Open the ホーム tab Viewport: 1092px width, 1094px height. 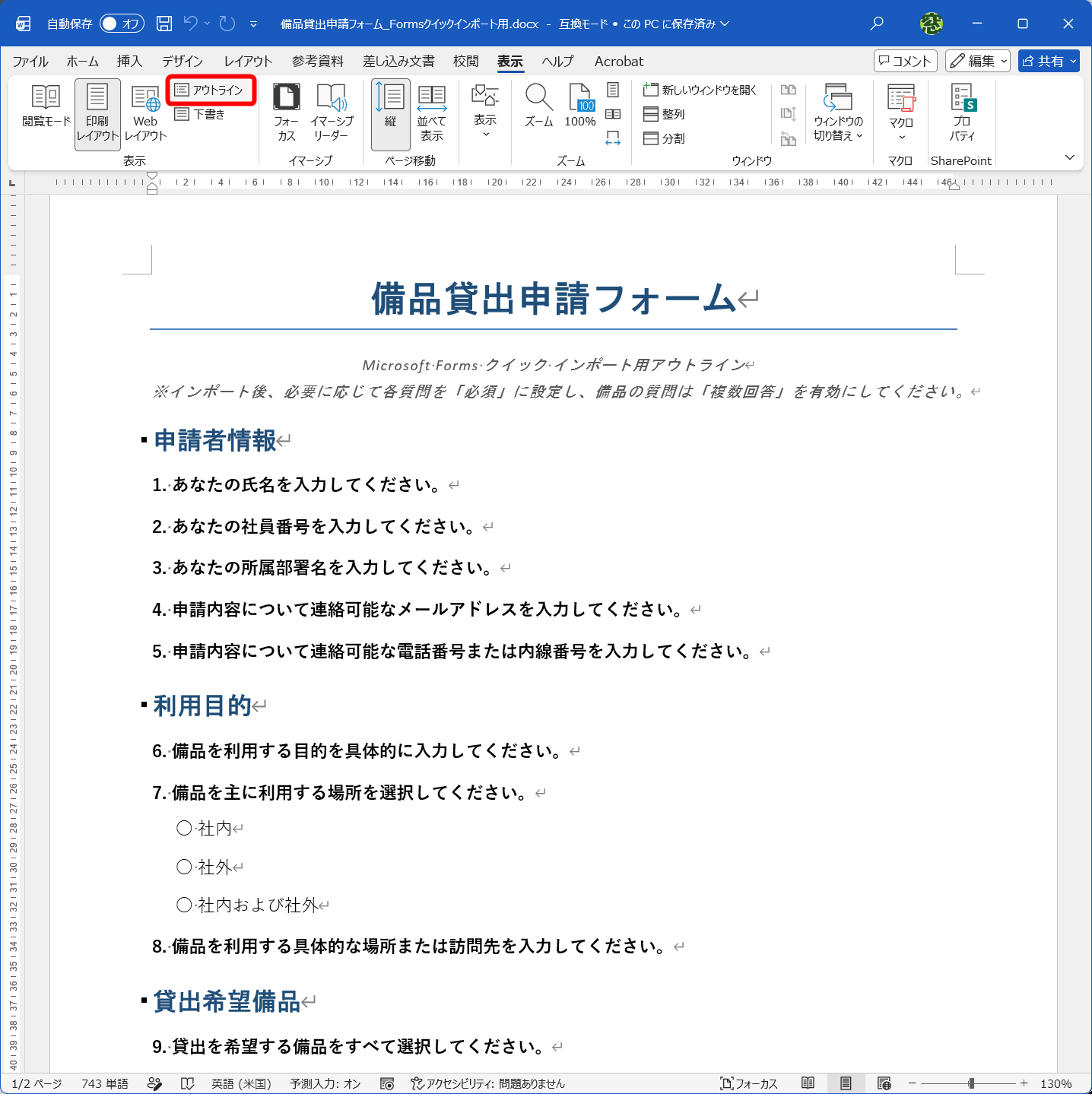coord(82,61)
